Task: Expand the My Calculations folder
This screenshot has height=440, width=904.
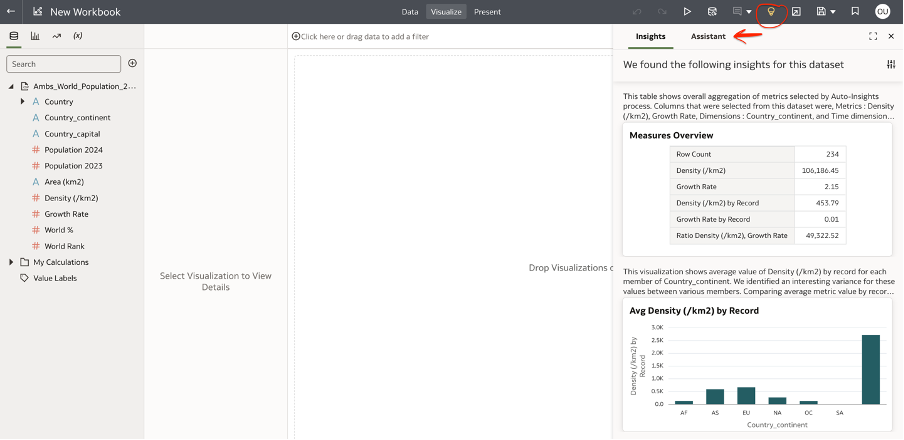Action: pyautogui.click(x=12, y=262)
